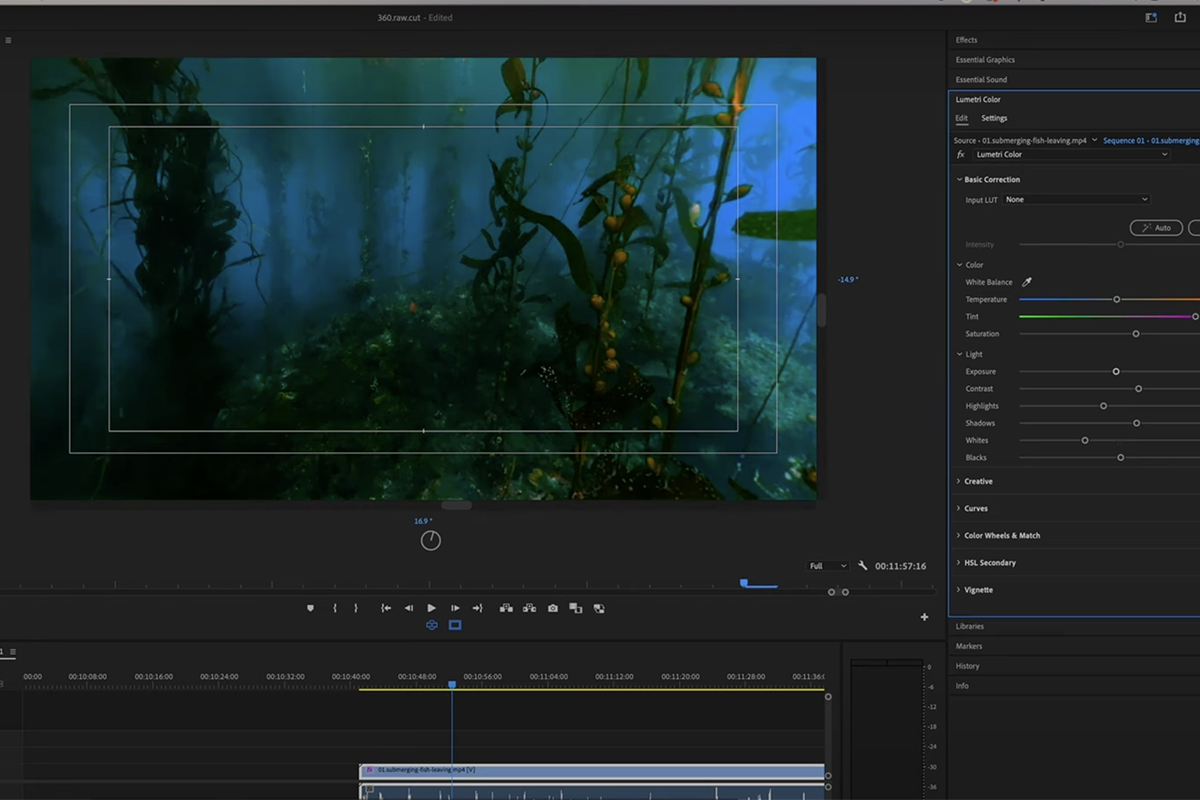
Task: Click the Tint slider handle
Action: tap(1195, 317)
